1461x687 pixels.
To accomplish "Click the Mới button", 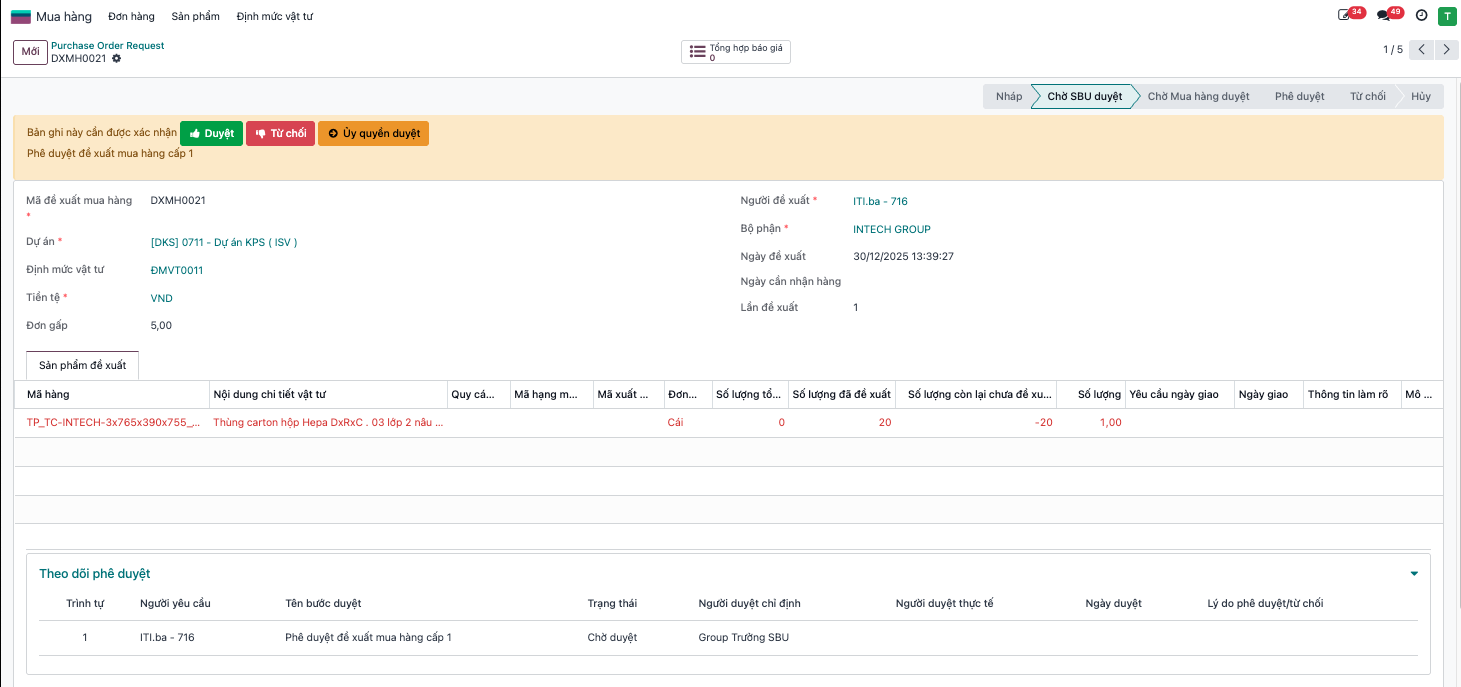I will point(30,52).
